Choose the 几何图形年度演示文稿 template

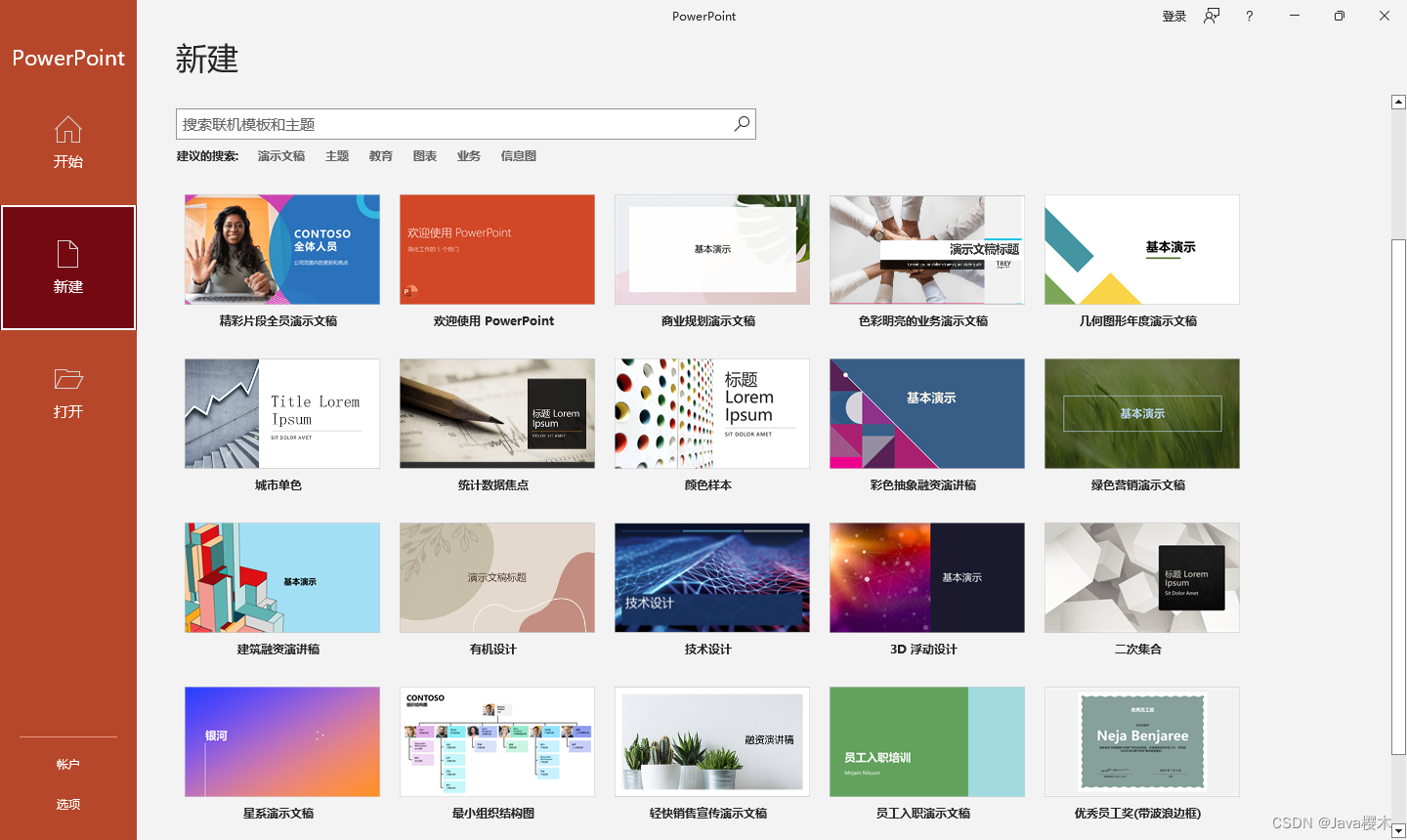point(1142,249)
